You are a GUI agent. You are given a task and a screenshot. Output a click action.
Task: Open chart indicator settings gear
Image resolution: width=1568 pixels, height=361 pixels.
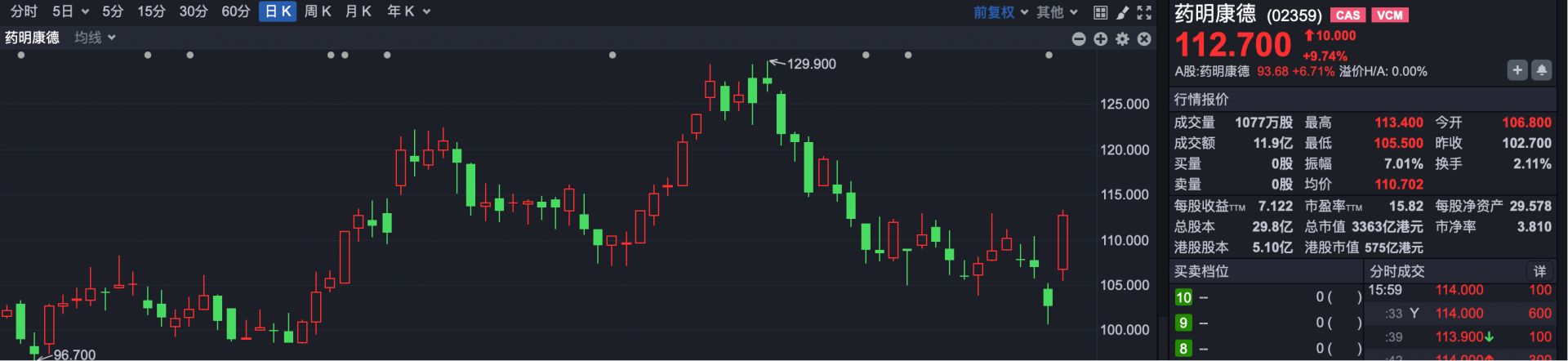click(x=1123, y=39)
